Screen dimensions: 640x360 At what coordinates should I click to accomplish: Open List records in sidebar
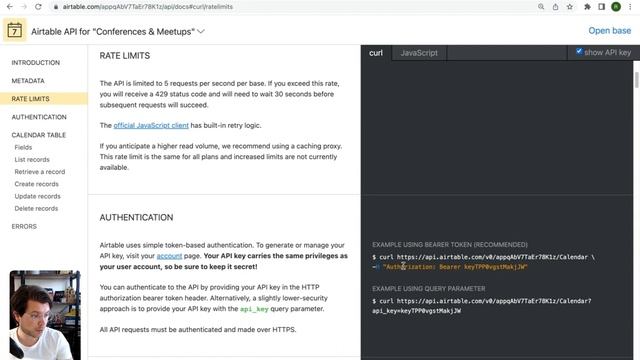click(x=32, y=160)
